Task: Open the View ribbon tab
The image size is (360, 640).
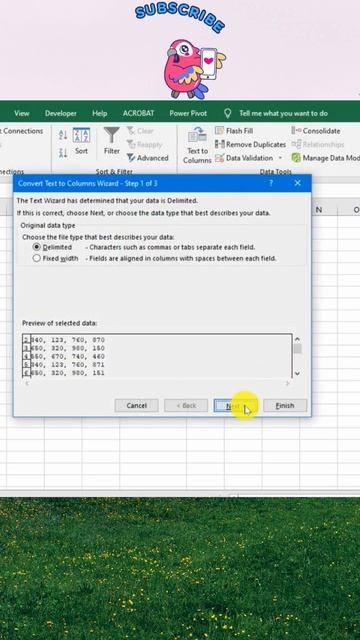Action: 22,113
